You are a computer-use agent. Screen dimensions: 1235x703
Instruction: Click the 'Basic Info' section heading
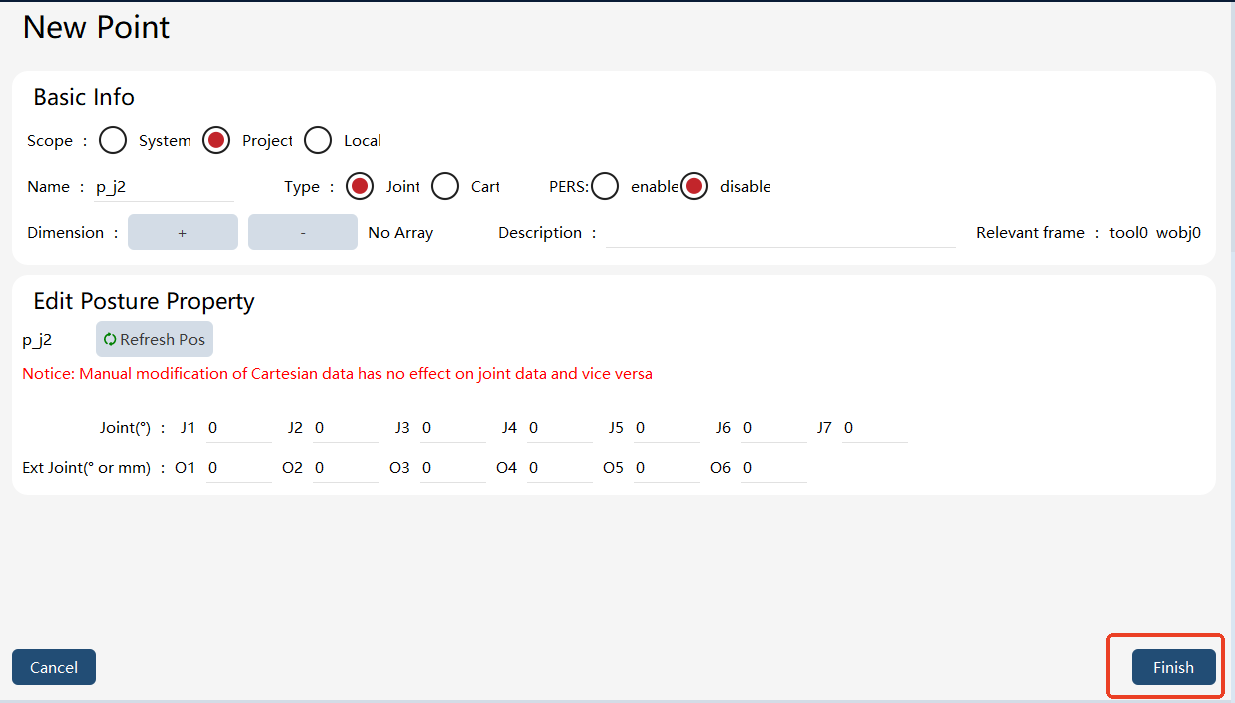click(x=84, y=97)
